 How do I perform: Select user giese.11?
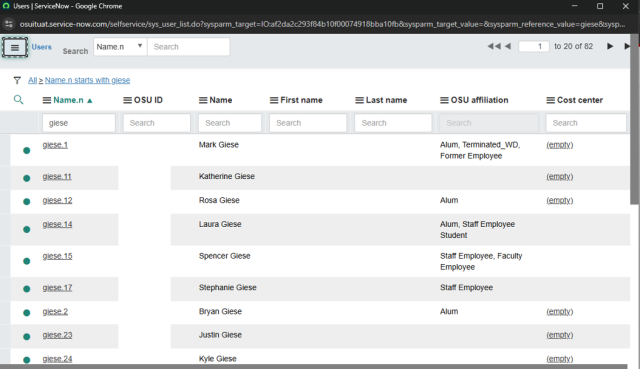pos(57,177)
